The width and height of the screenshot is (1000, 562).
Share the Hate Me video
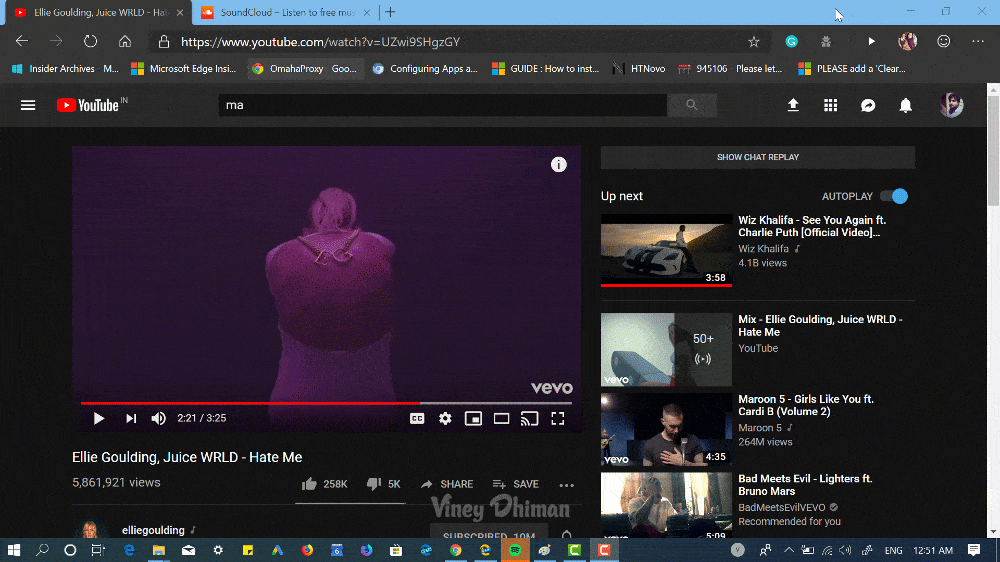pyautogui.click(x=446, y=484)
